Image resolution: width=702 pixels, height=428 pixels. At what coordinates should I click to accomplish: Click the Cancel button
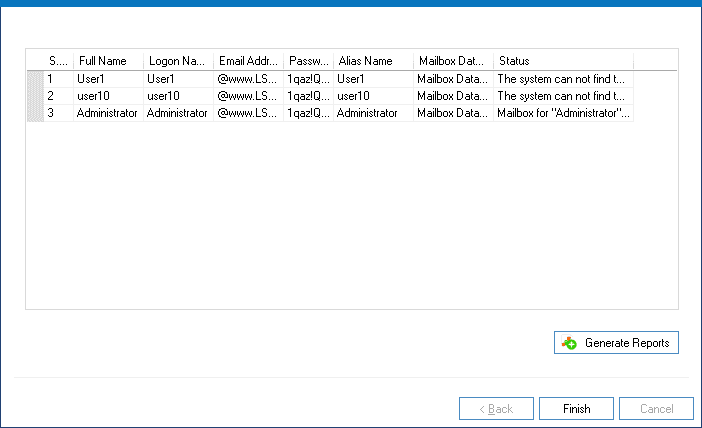click(656, 408)
